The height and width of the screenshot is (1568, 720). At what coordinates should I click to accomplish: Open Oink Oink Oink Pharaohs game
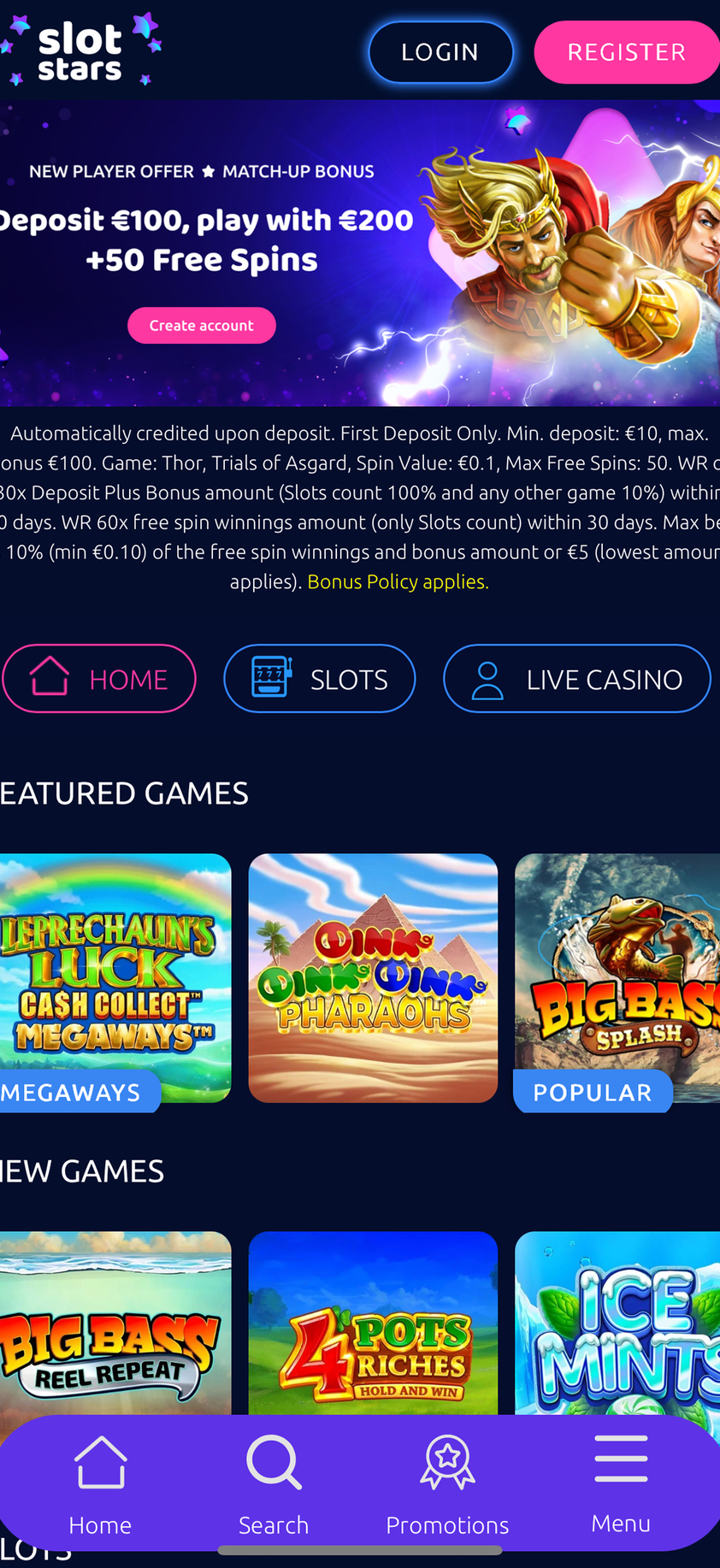click(x=373, y=978)
